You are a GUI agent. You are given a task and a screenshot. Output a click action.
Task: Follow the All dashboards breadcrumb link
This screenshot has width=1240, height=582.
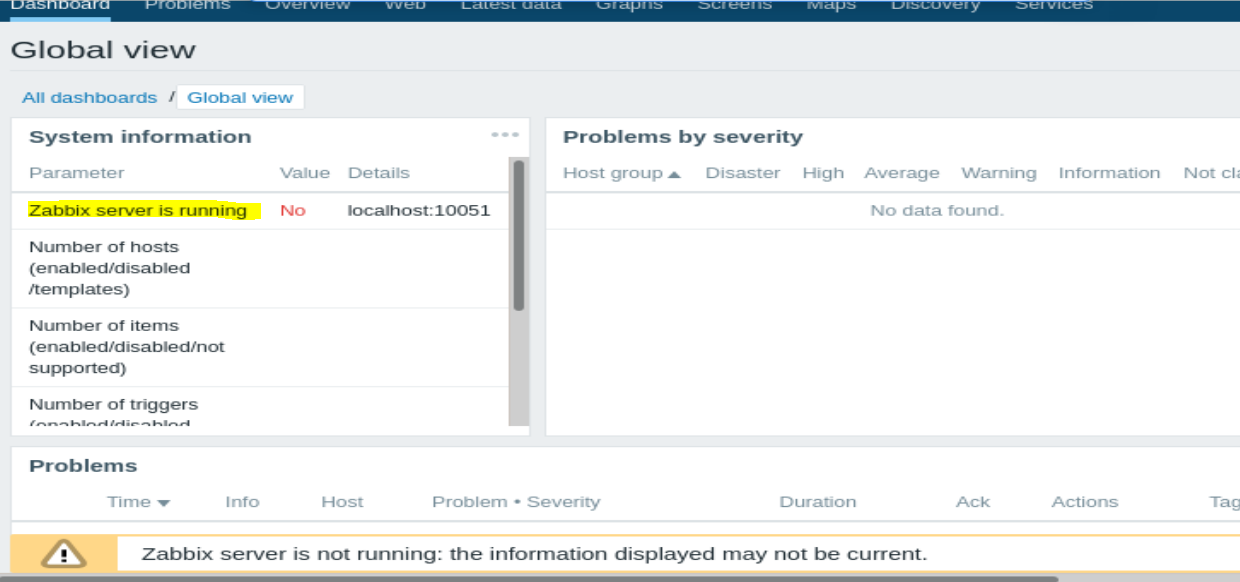pos(90,98)
